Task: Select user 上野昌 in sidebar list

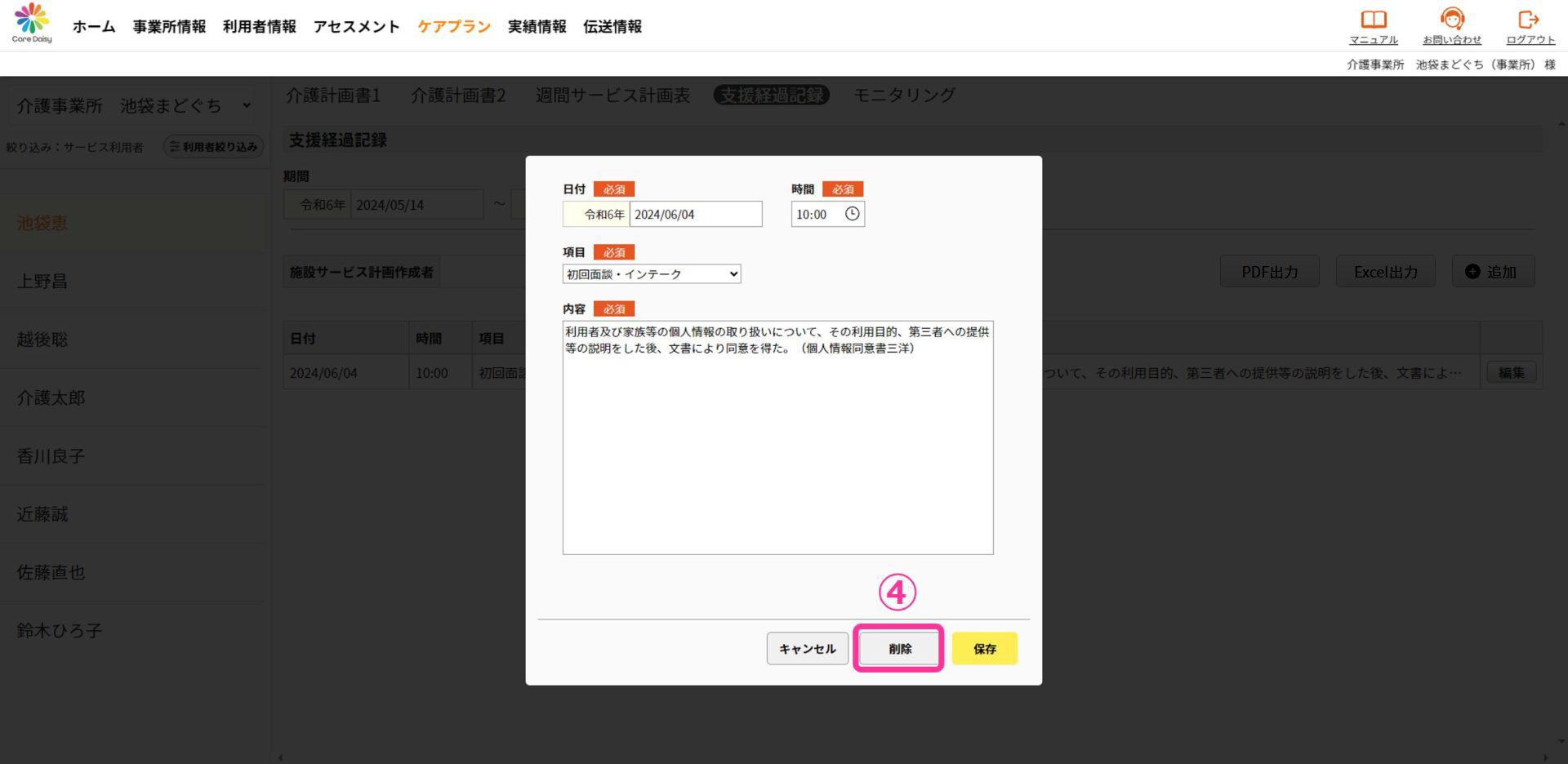Action: (42, 282)
